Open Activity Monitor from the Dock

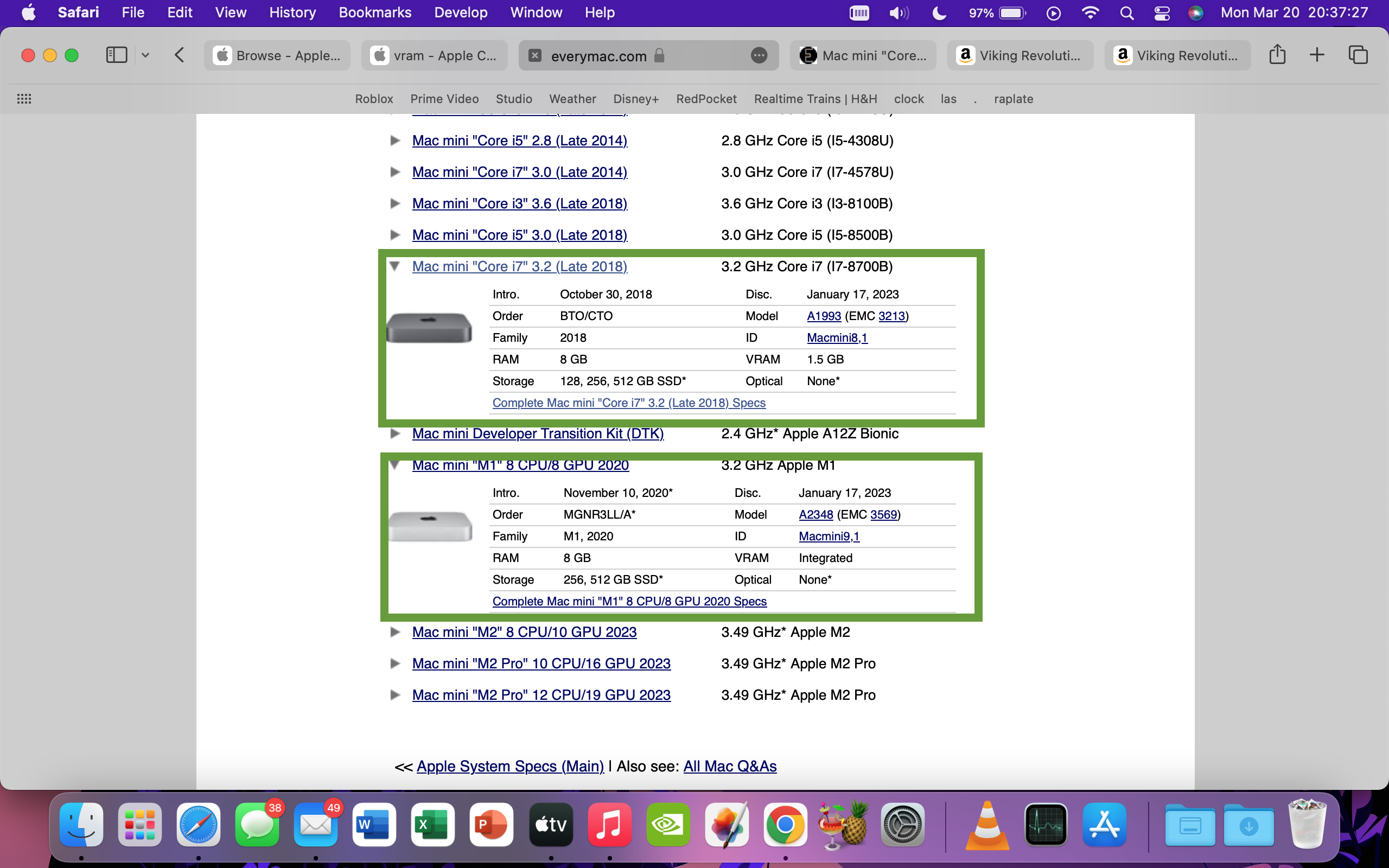[x=1046, y=825]
